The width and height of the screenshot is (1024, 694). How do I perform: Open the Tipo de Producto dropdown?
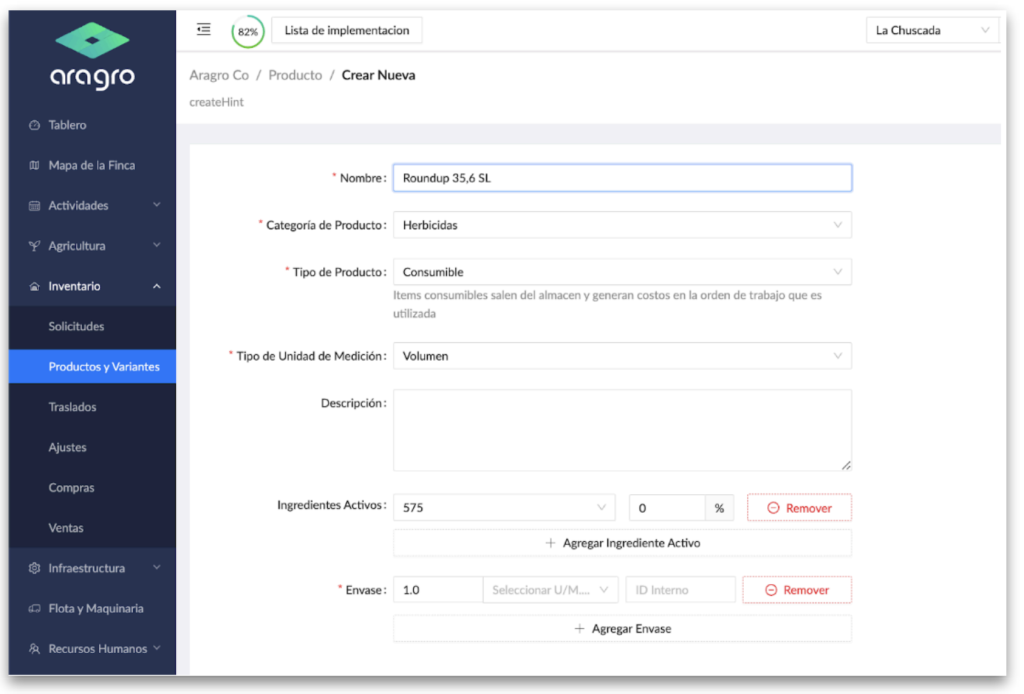(622, 272)
